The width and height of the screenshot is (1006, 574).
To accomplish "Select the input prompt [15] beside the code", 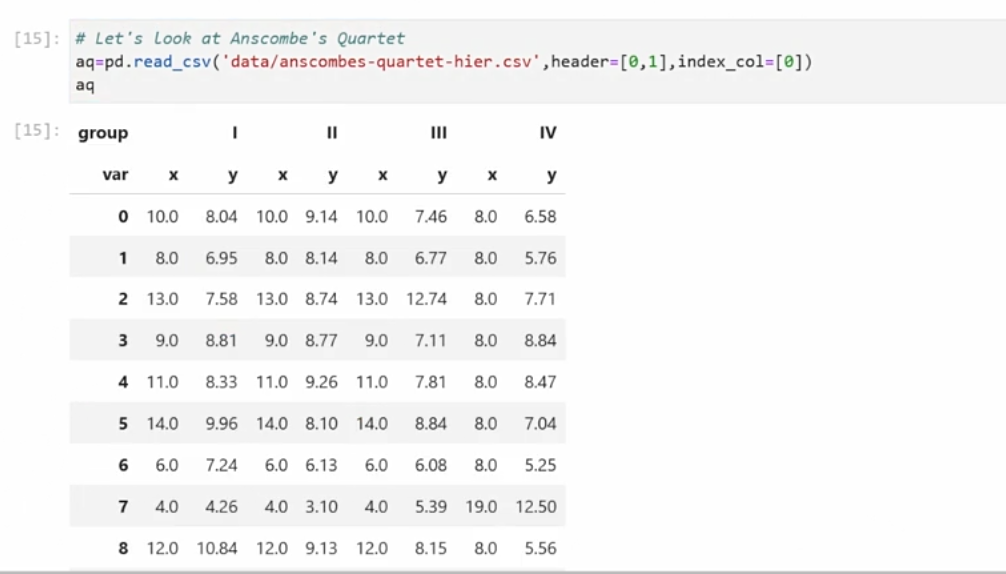I will point(37,38).
